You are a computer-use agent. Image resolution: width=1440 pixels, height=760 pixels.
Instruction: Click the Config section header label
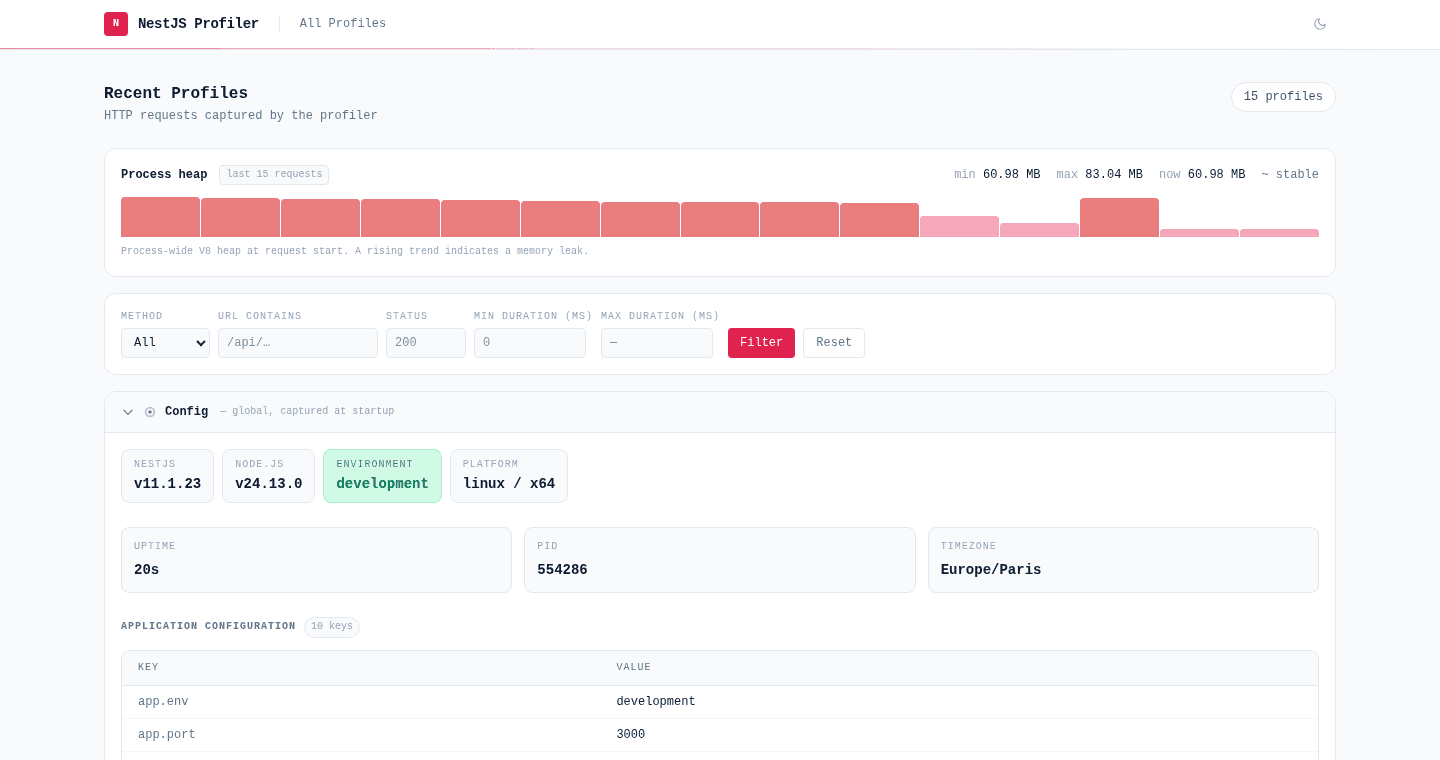click(187, 412)
